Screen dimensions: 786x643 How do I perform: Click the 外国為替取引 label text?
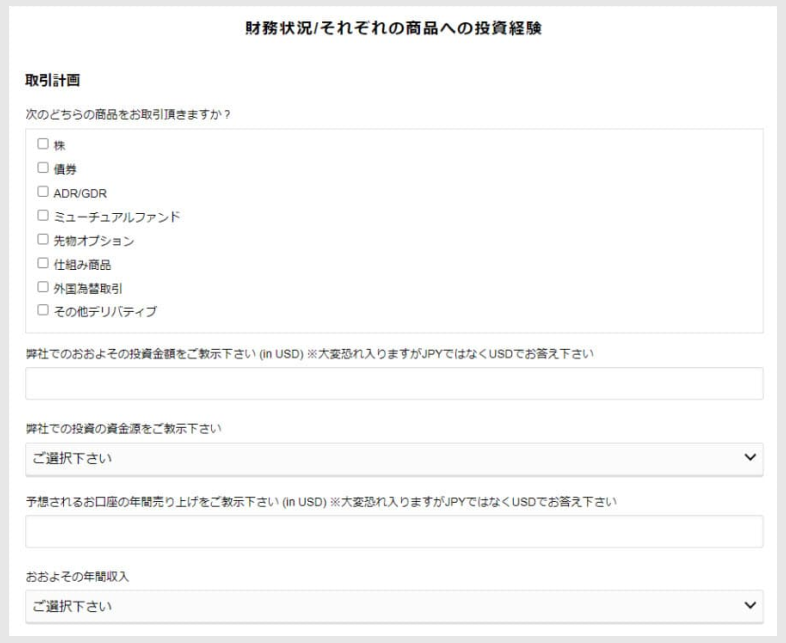88,289
